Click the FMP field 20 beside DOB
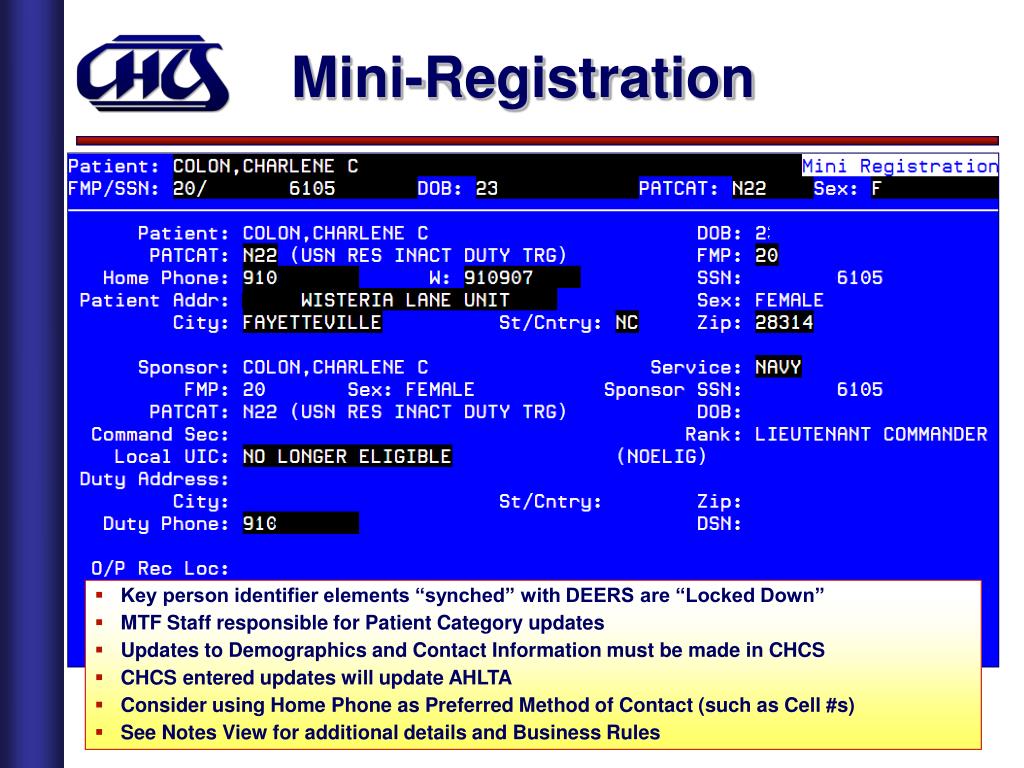 [767, 255]
